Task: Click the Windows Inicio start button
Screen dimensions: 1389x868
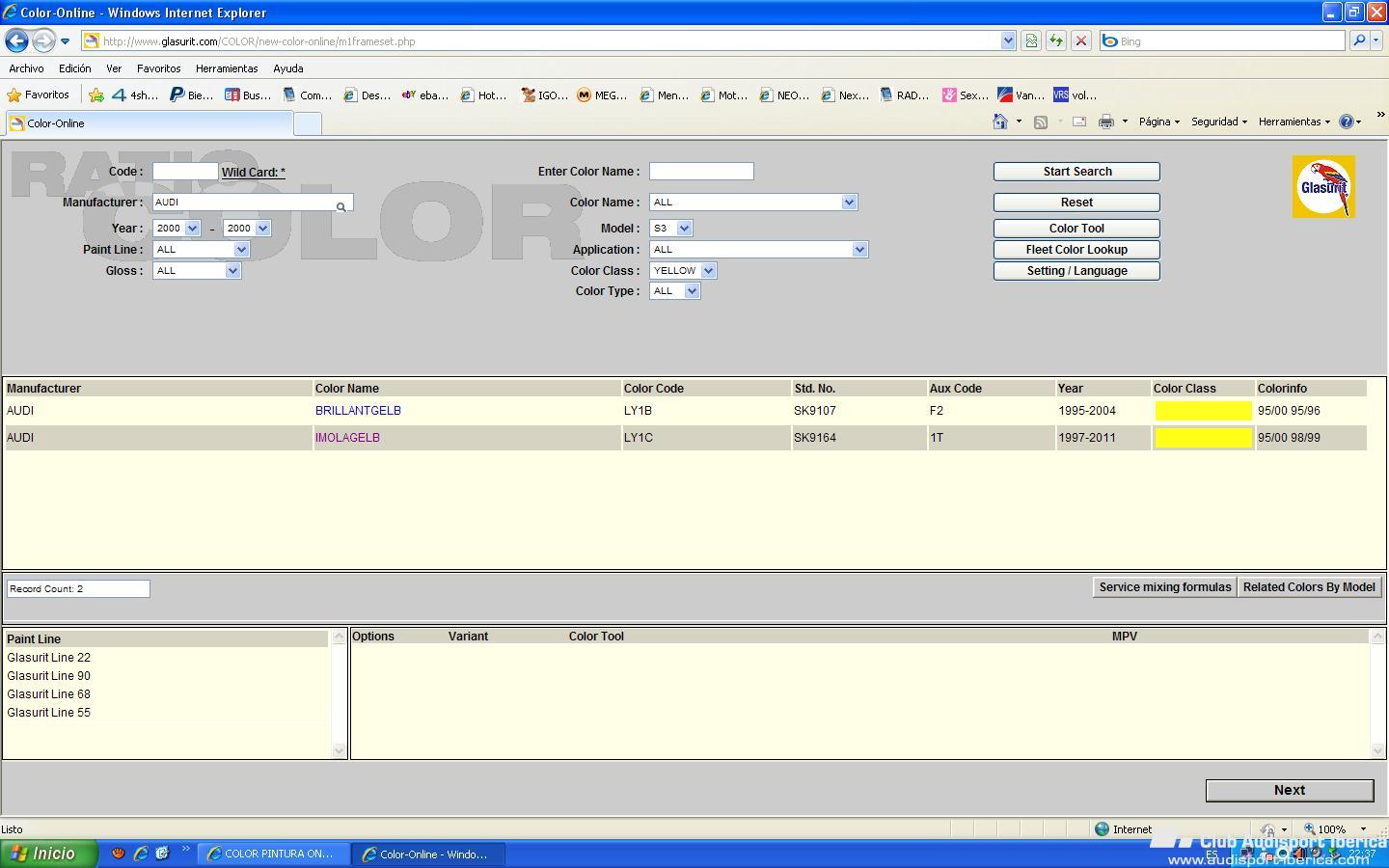Action: (x=48, y=854)
